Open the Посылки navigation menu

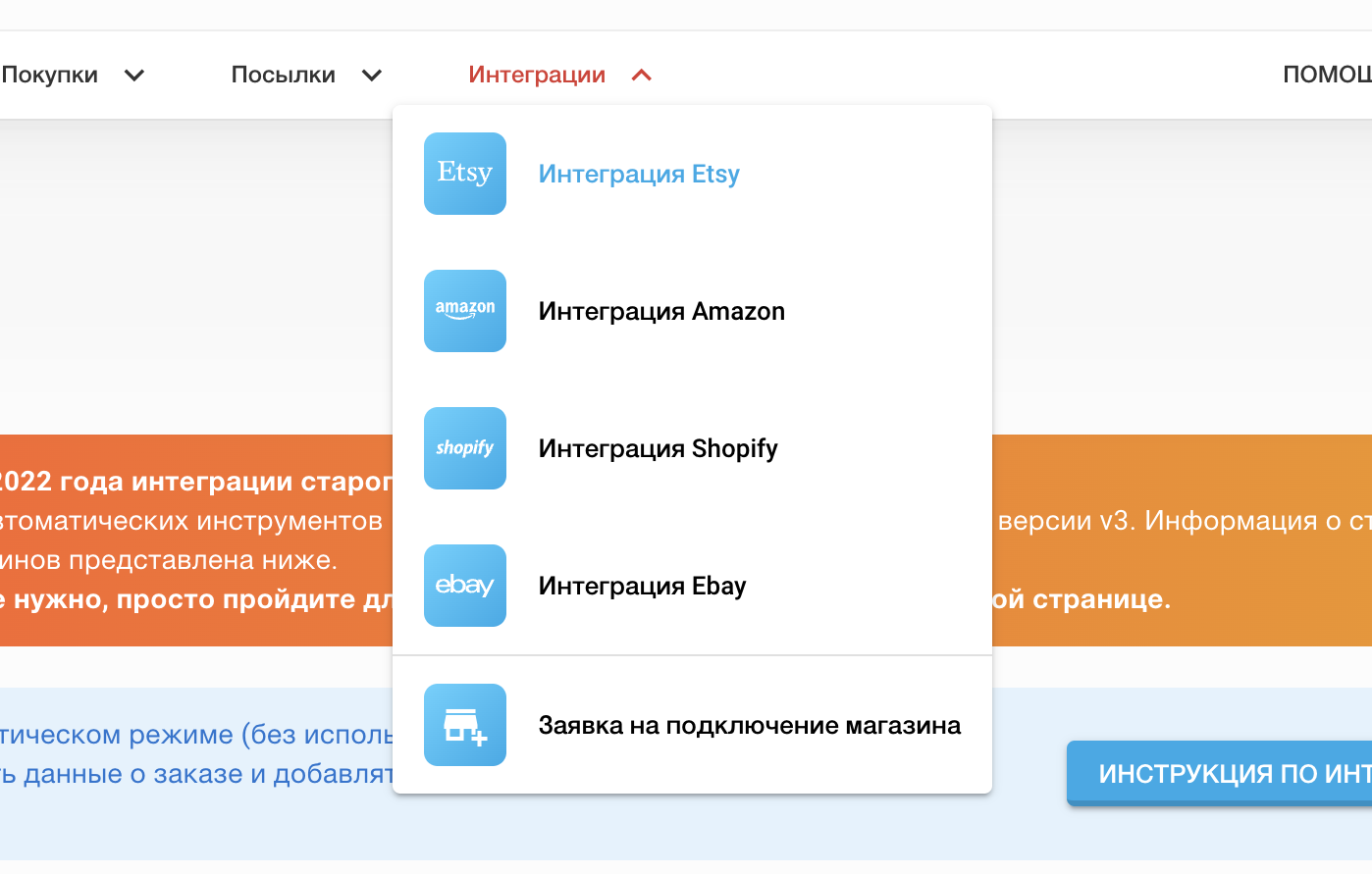coord(284,75)
